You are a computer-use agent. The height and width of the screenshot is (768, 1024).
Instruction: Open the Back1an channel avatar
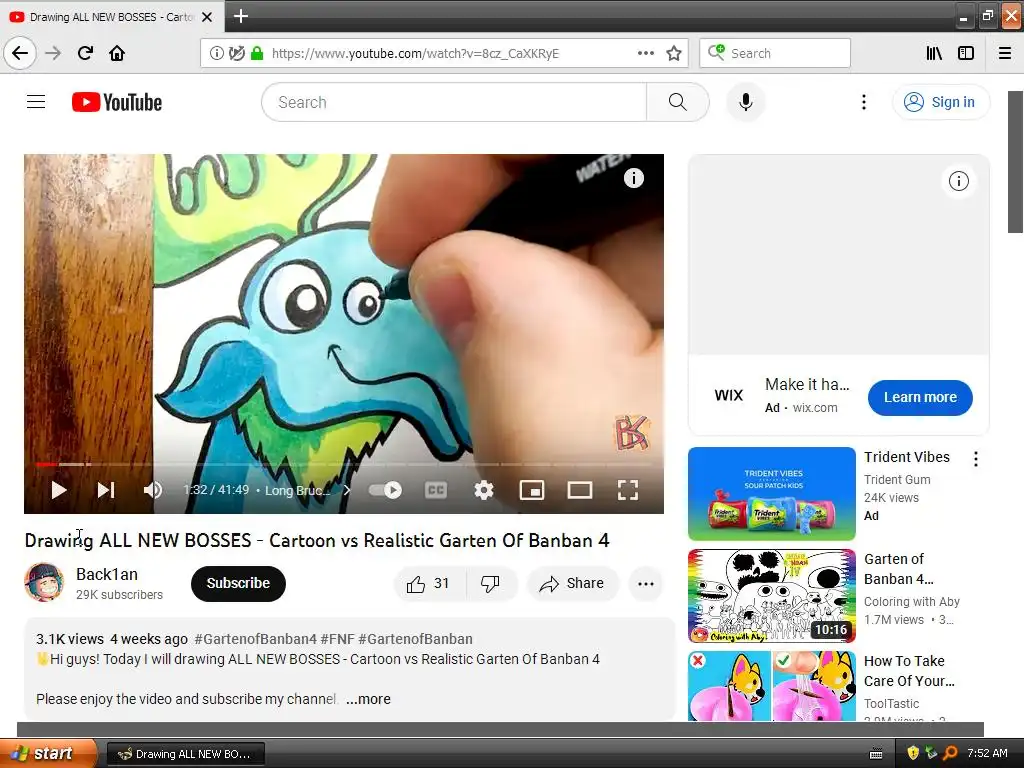tap(44, 582)
